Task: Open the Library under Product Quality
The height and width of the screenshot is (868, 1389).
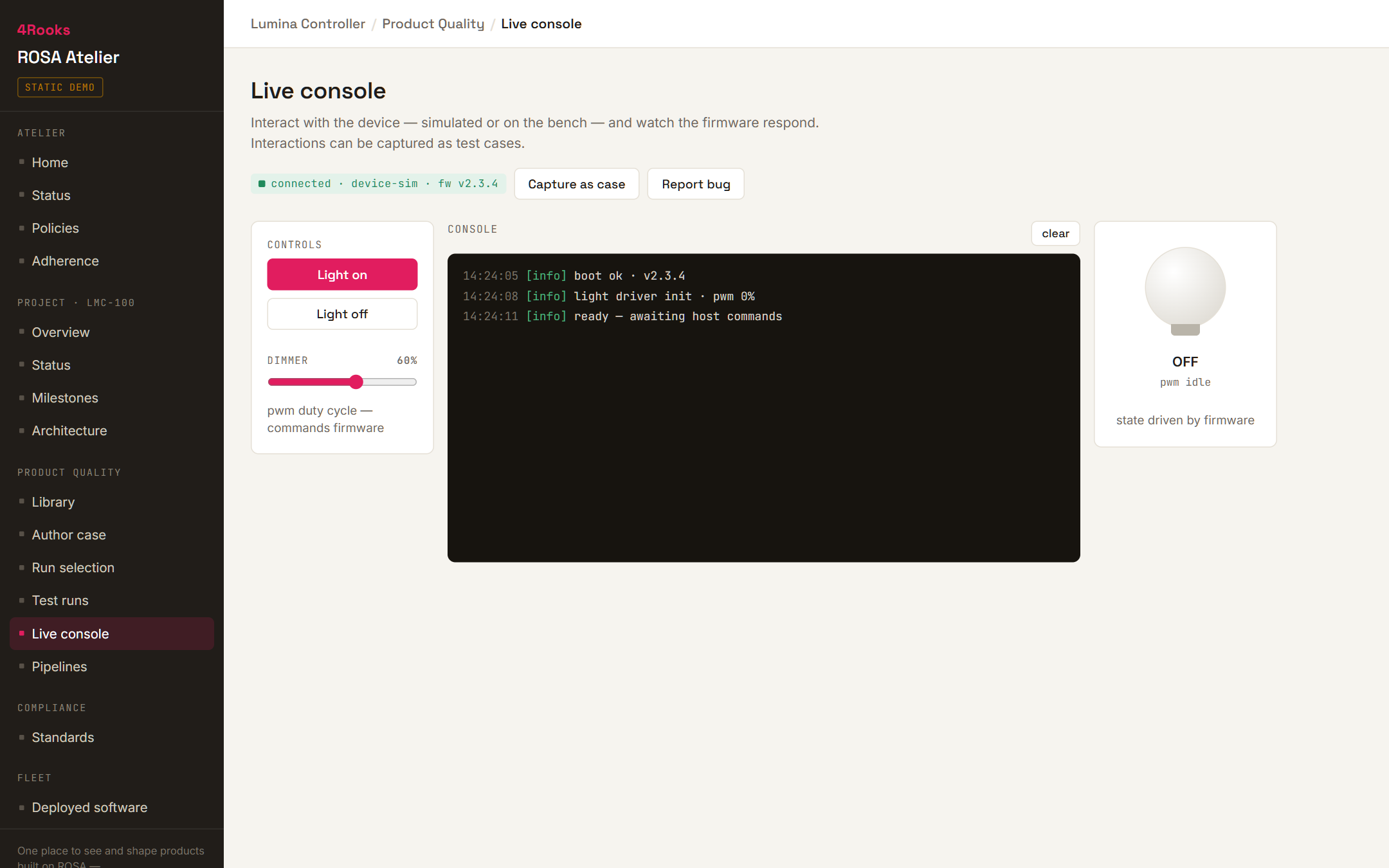Action: (x=112, y=502)
